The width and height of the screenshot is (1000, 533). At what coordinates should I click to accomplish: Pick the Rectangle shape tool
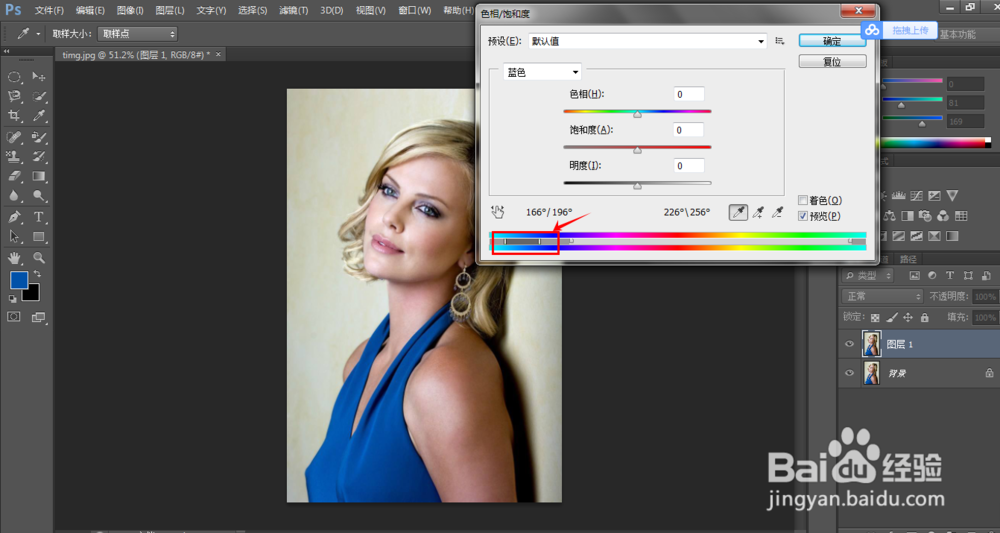[x=39, y=237]
